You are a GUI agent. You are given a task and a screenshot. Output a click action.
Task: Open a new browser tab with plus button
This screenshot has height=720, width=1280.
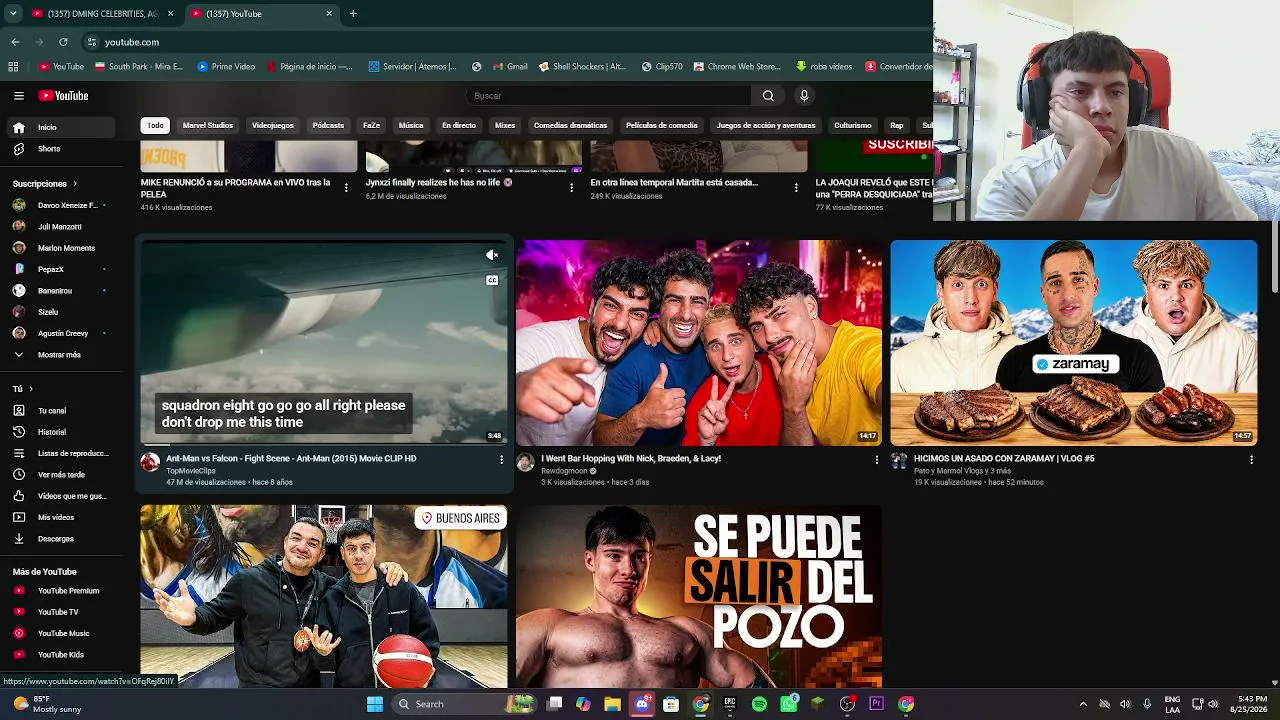click(353, 14)
